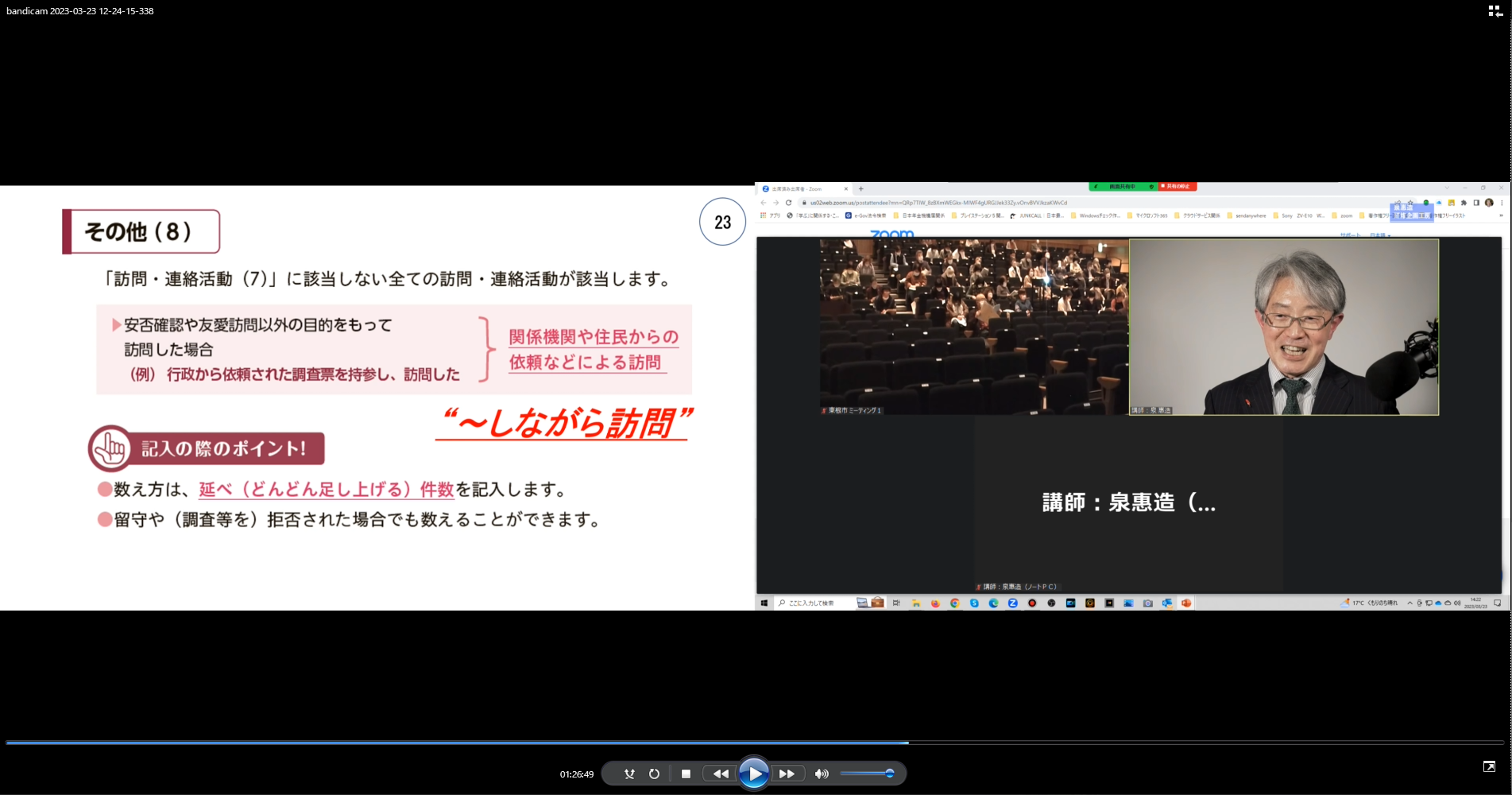Click the red stop sharing button in Zoom
This screenshot has width=1512, height=795.
[1178, 187]
